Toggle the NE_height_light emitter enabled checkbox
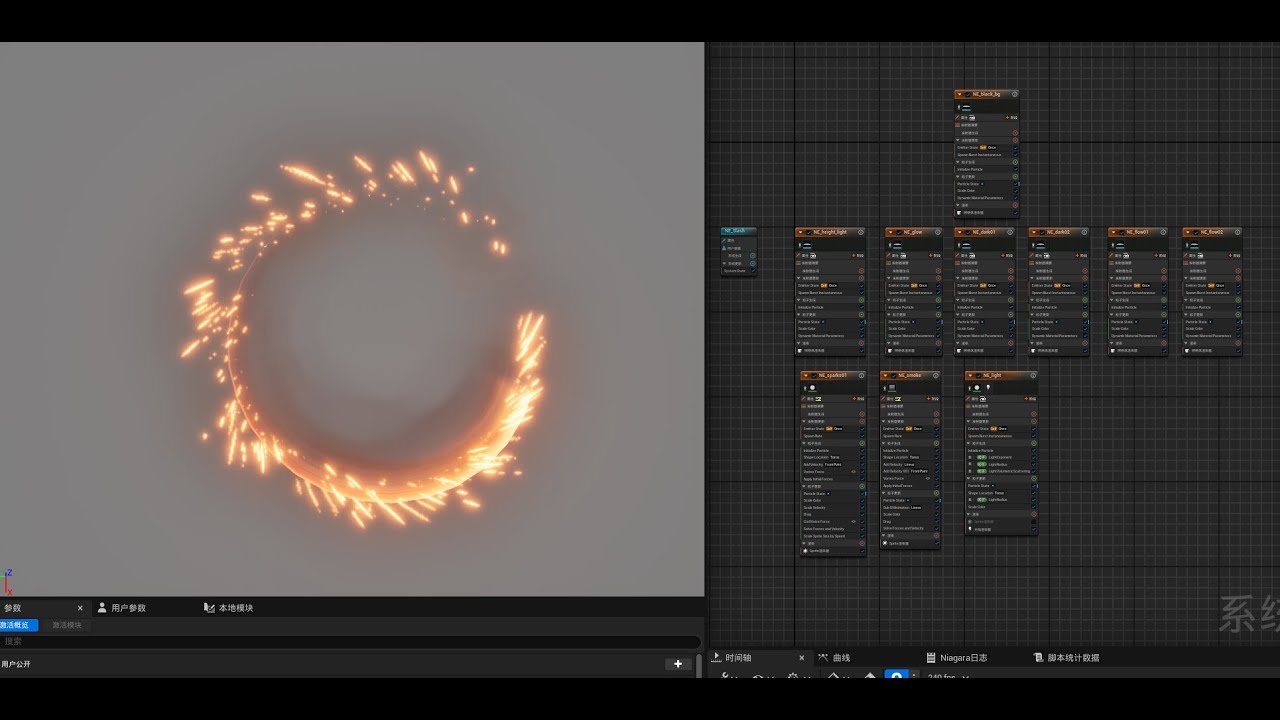Image resolution: width=1280 pixels, height=720 pixels. click(x=808, y=232)
